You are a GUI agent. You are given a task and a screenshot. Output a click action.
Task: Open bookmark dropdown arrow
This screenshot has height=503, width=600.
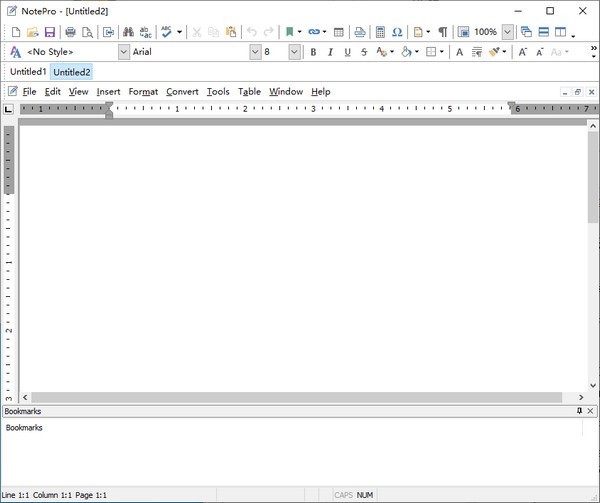[299, 32]
